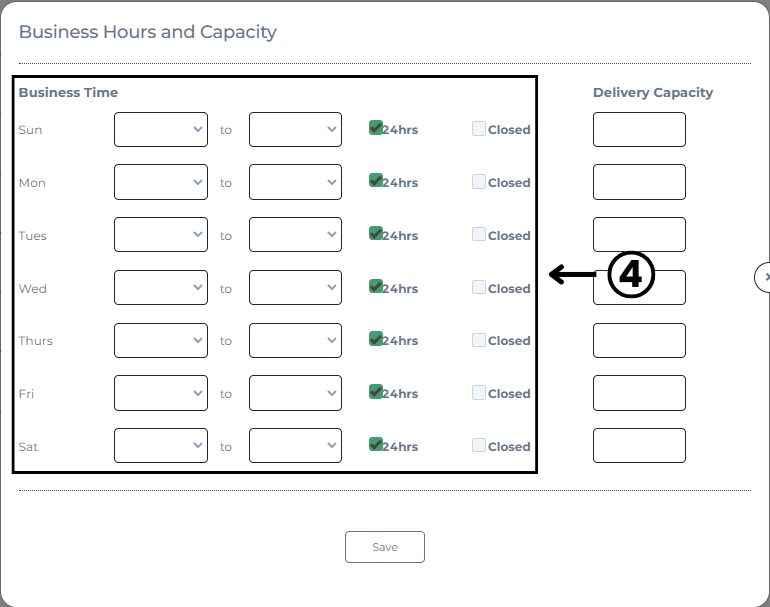Open the Fri end time dropdown
The image size is (770, 607).
295,393
